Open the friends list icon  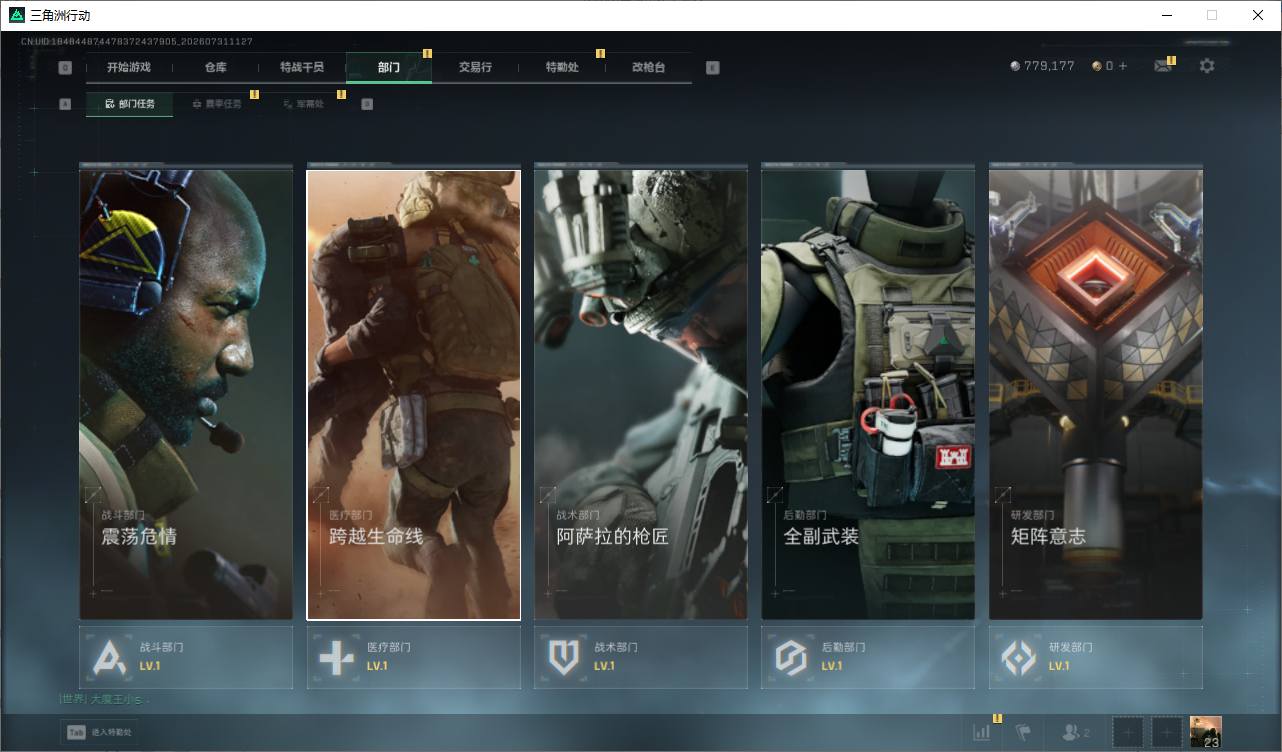(1076, 732)
